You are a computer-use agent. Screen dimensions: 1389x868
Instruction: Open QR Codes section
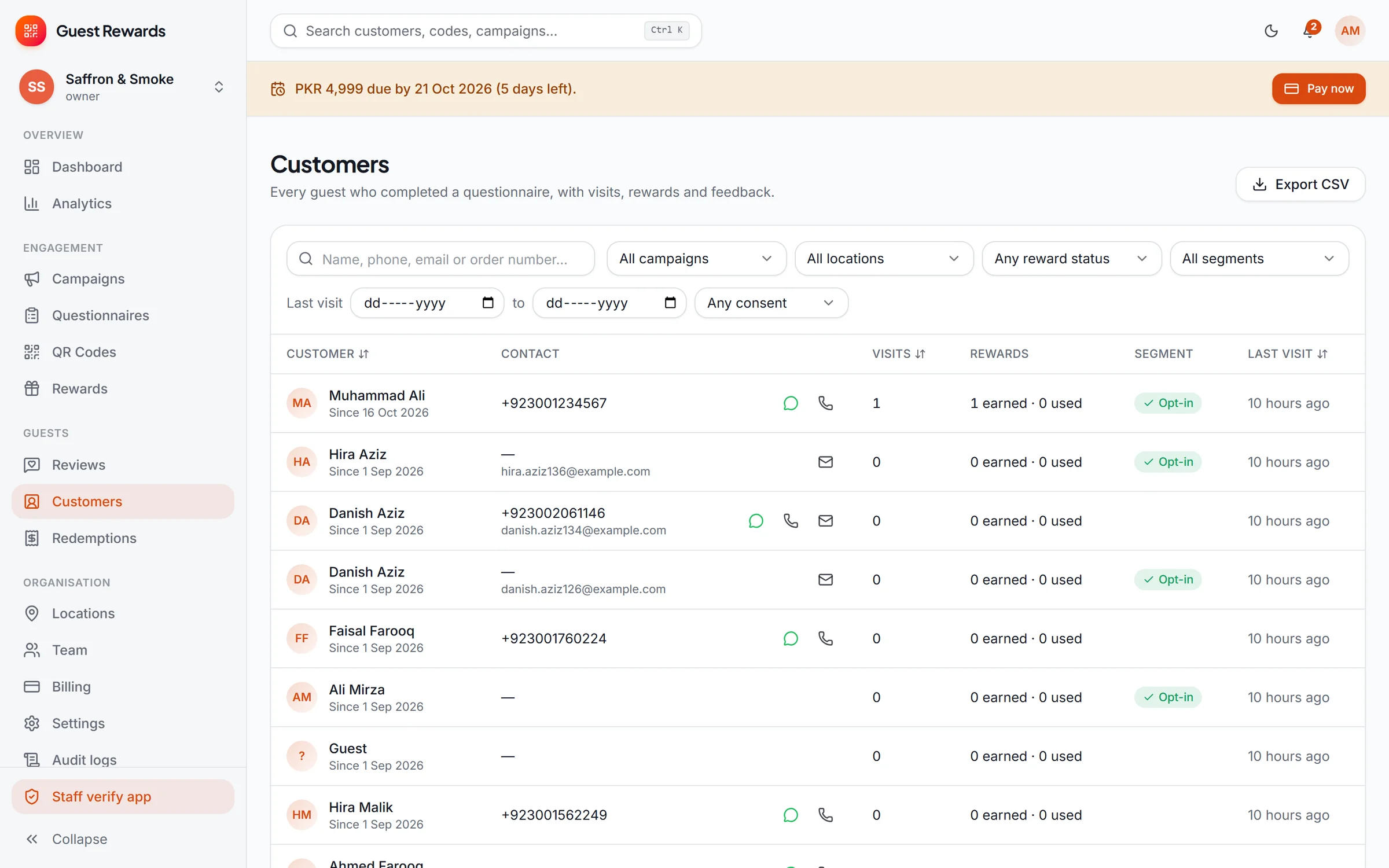(x=123, y=352)
